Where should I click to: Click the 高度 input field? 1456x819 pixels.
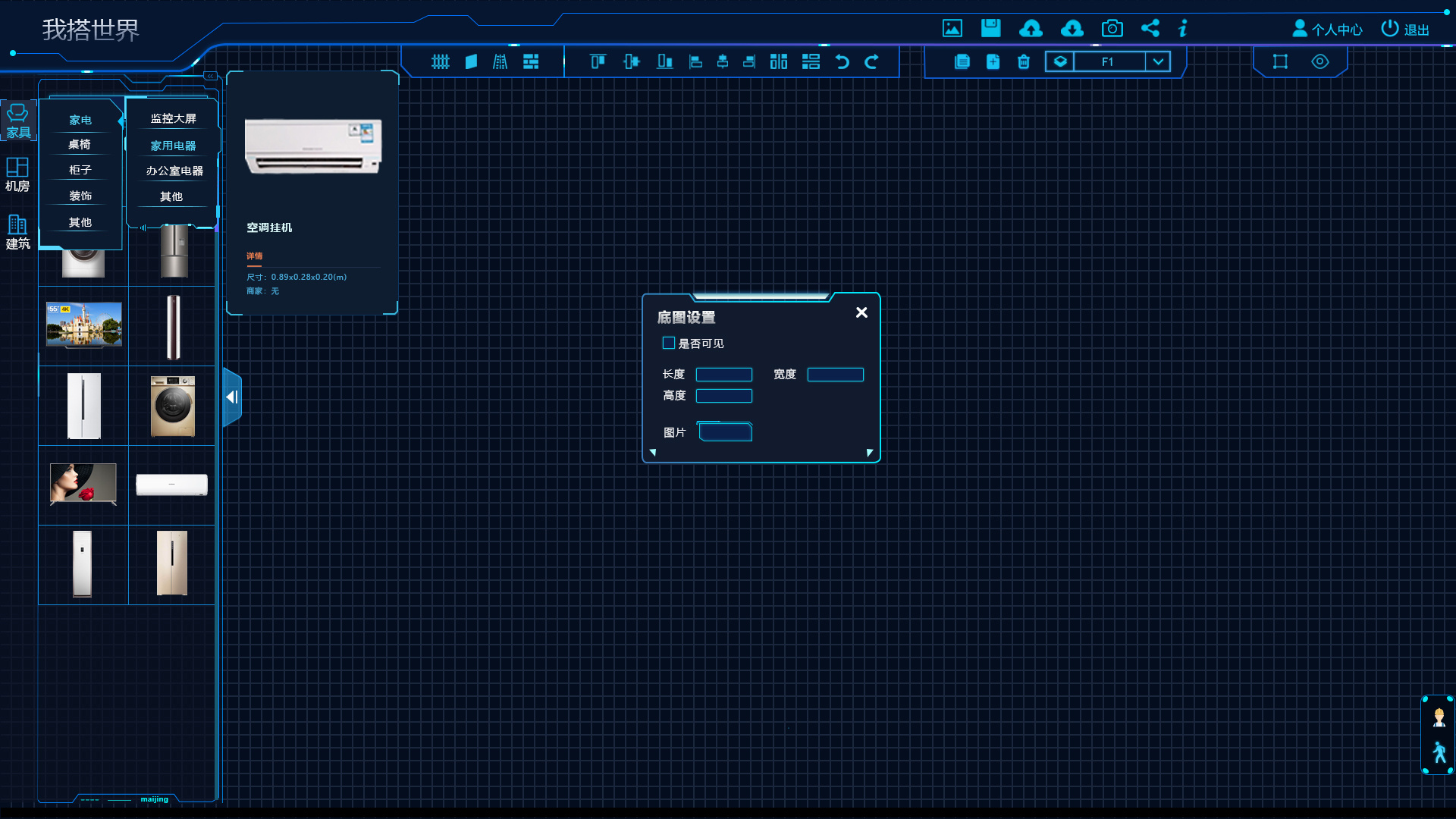(x=724, y=396)
